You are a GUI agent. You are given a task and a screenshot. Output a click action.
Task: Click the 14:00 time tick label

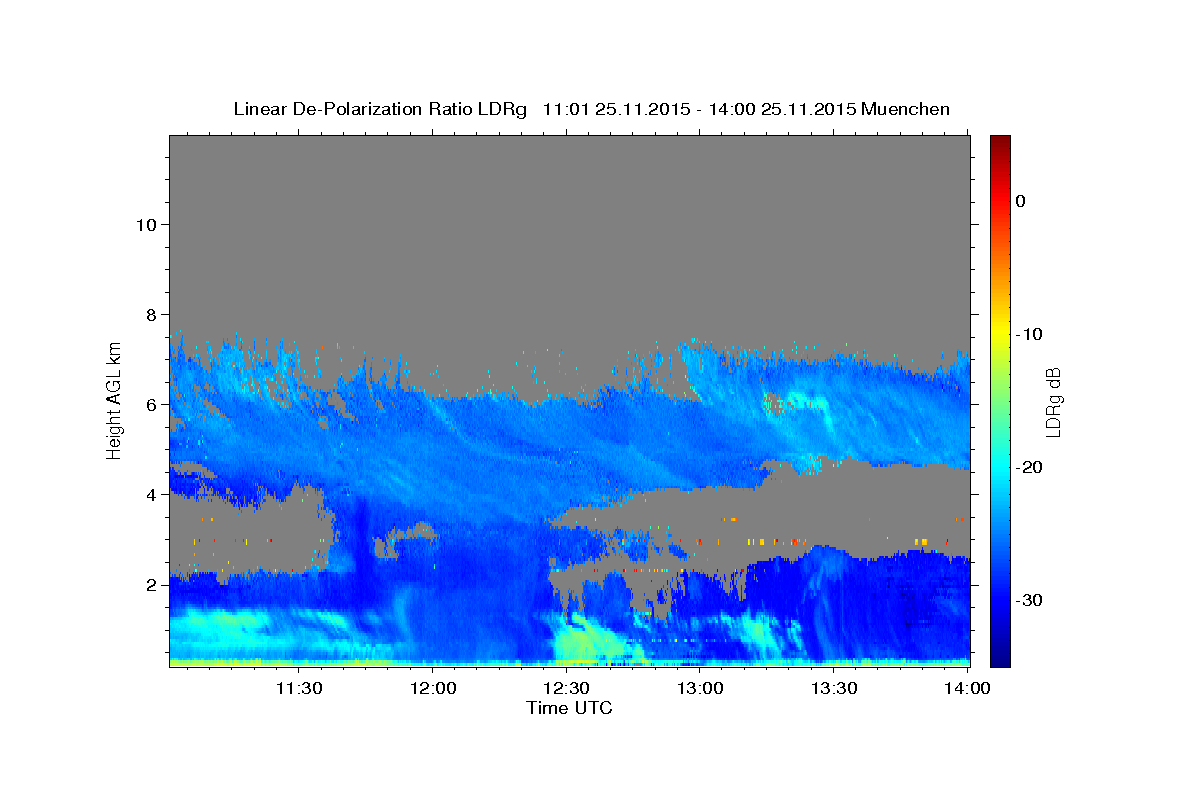tap(967, 688)
